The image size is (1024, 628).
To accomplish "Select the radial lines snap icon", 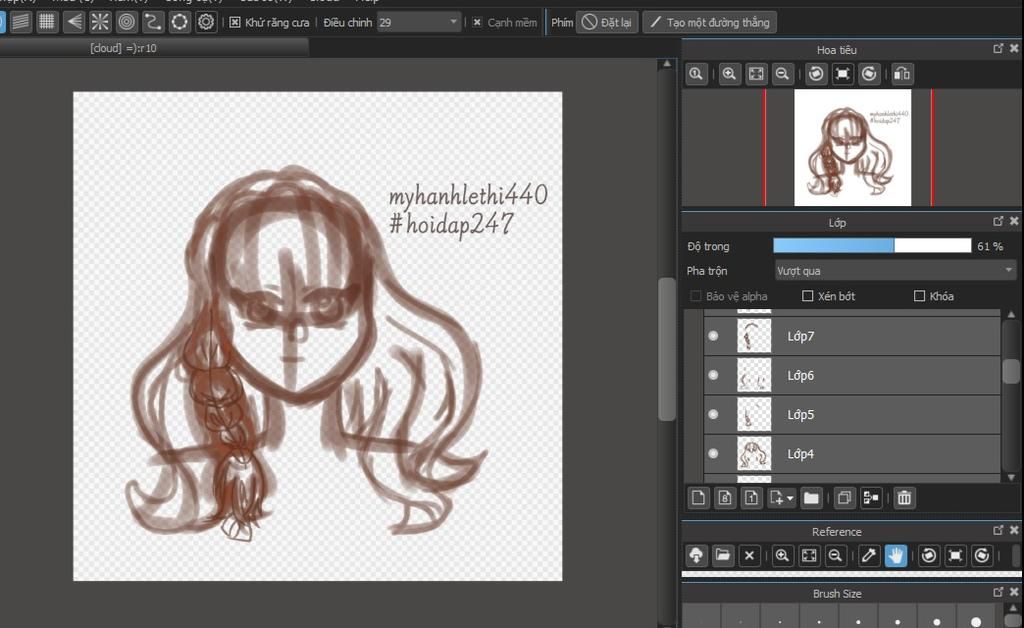I will [x=100, y=22].
